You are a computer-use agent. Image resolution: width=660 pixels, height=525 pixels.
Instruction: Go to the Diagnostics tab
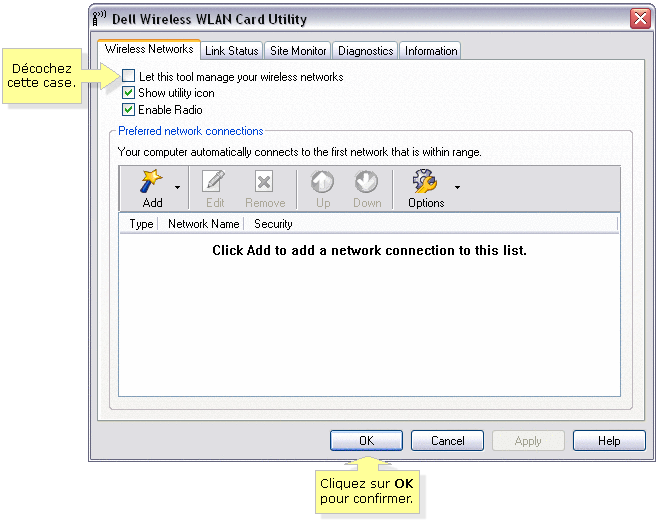pos(365,51)
